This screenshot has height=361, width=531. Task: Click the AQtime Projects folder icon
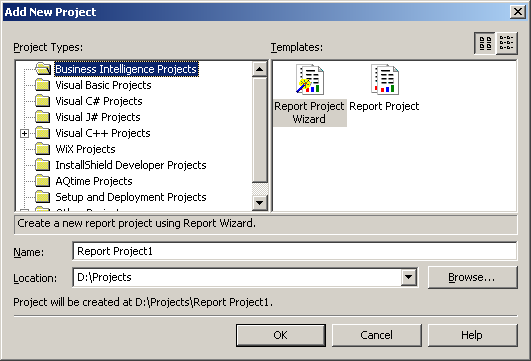pos(43,181)
